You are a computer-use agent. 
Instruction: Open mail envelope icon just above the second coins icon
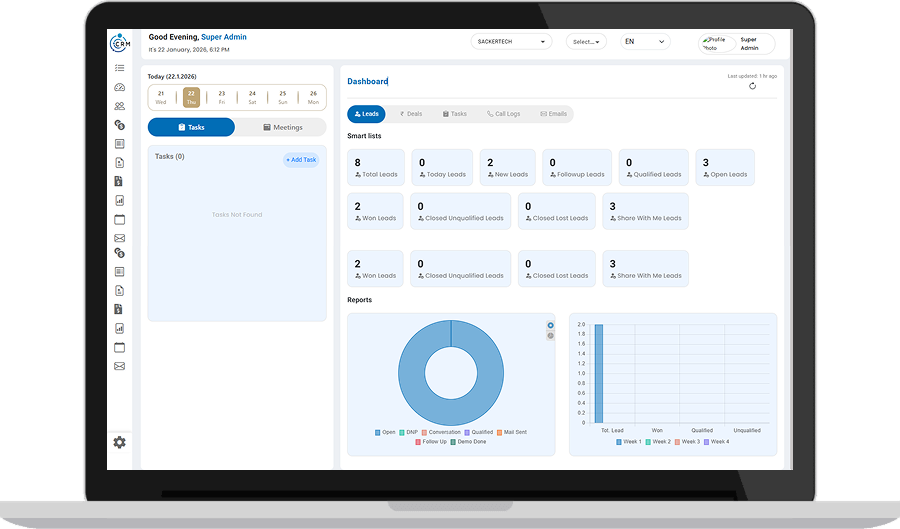coord(119,238)
